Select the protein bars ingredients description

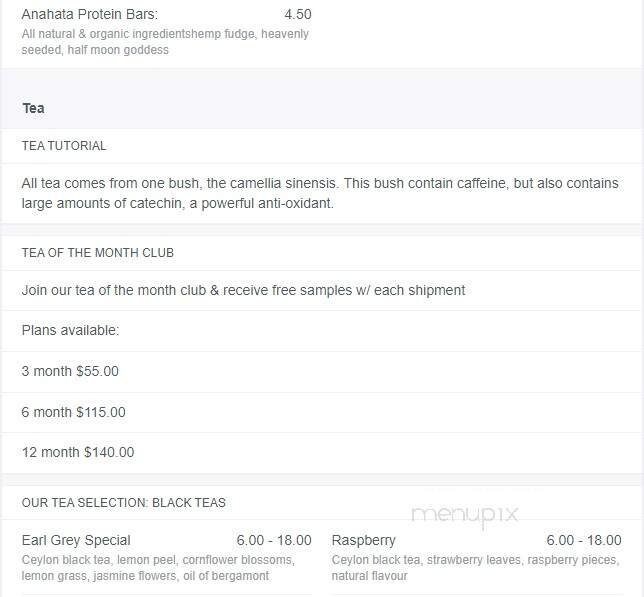165,42
